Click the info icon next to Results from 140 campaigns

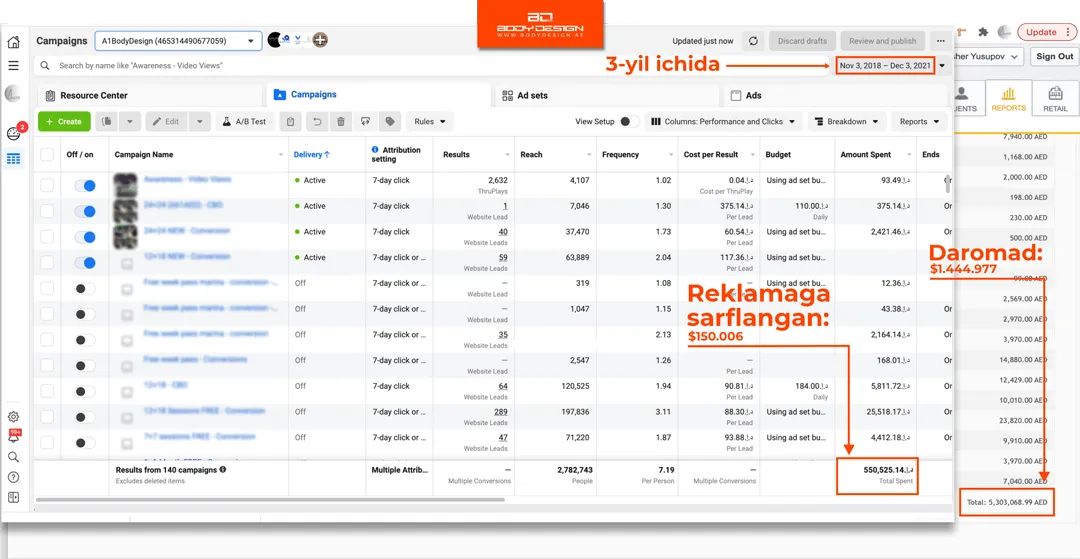[222, 470]
